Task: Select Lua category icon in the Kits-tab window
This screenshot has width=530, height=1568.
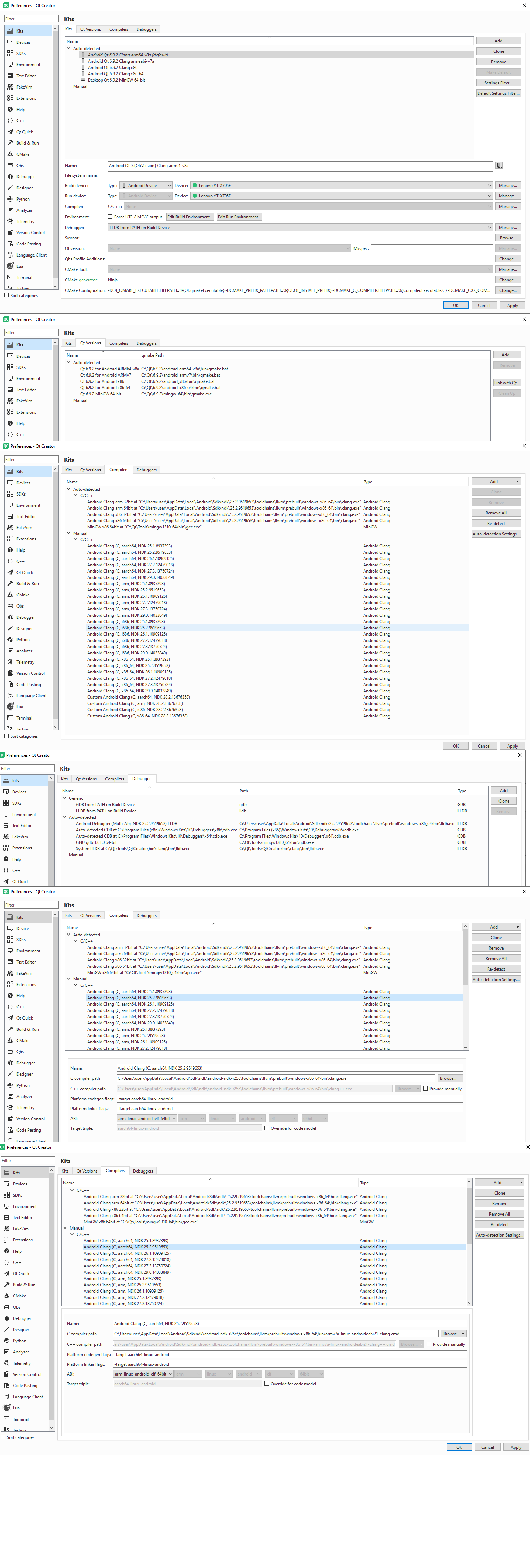Action: pos(11,266)
